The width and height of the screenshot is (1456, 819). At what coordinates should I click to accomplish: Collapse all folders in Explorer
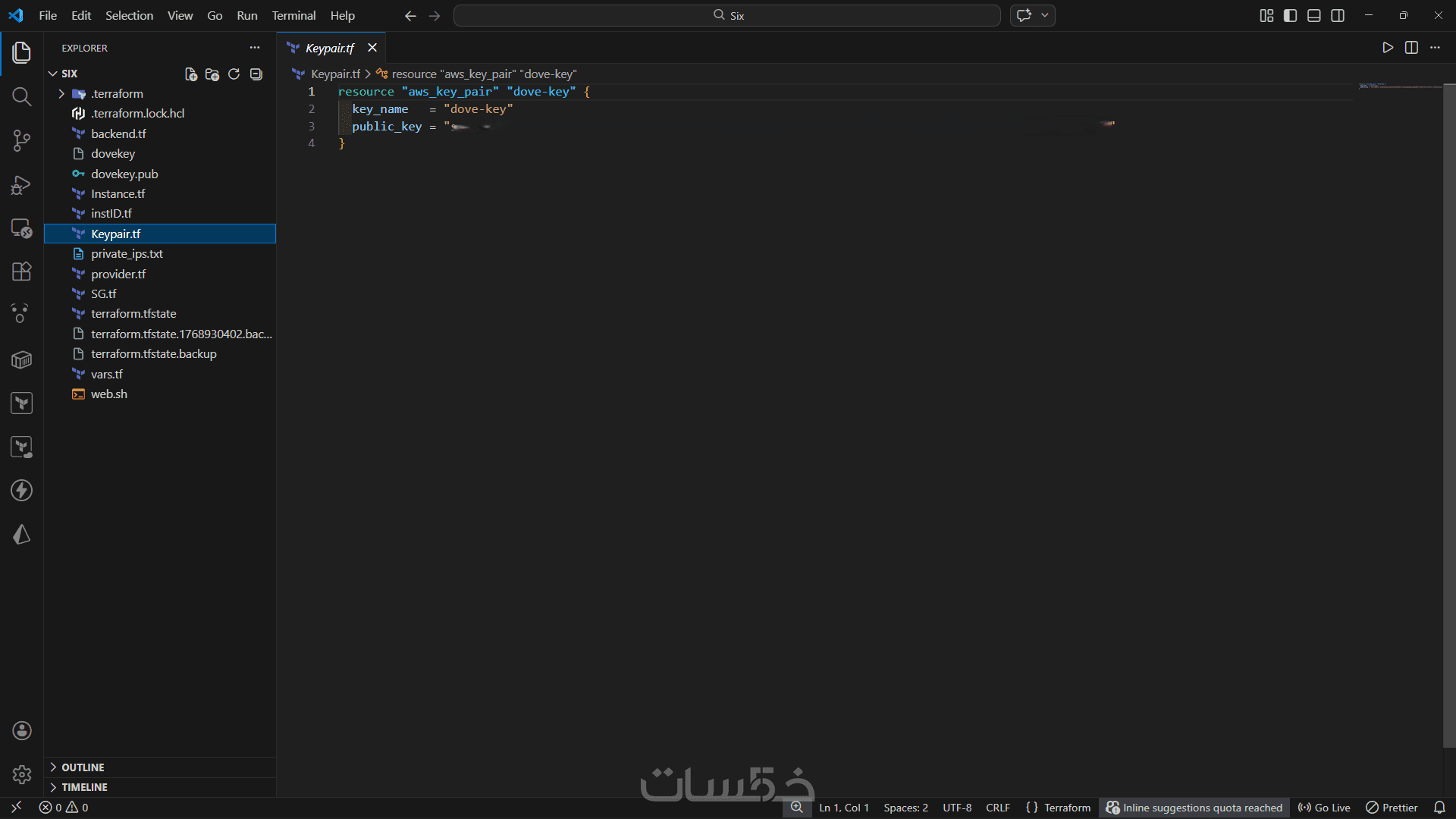tap(256, 74)
